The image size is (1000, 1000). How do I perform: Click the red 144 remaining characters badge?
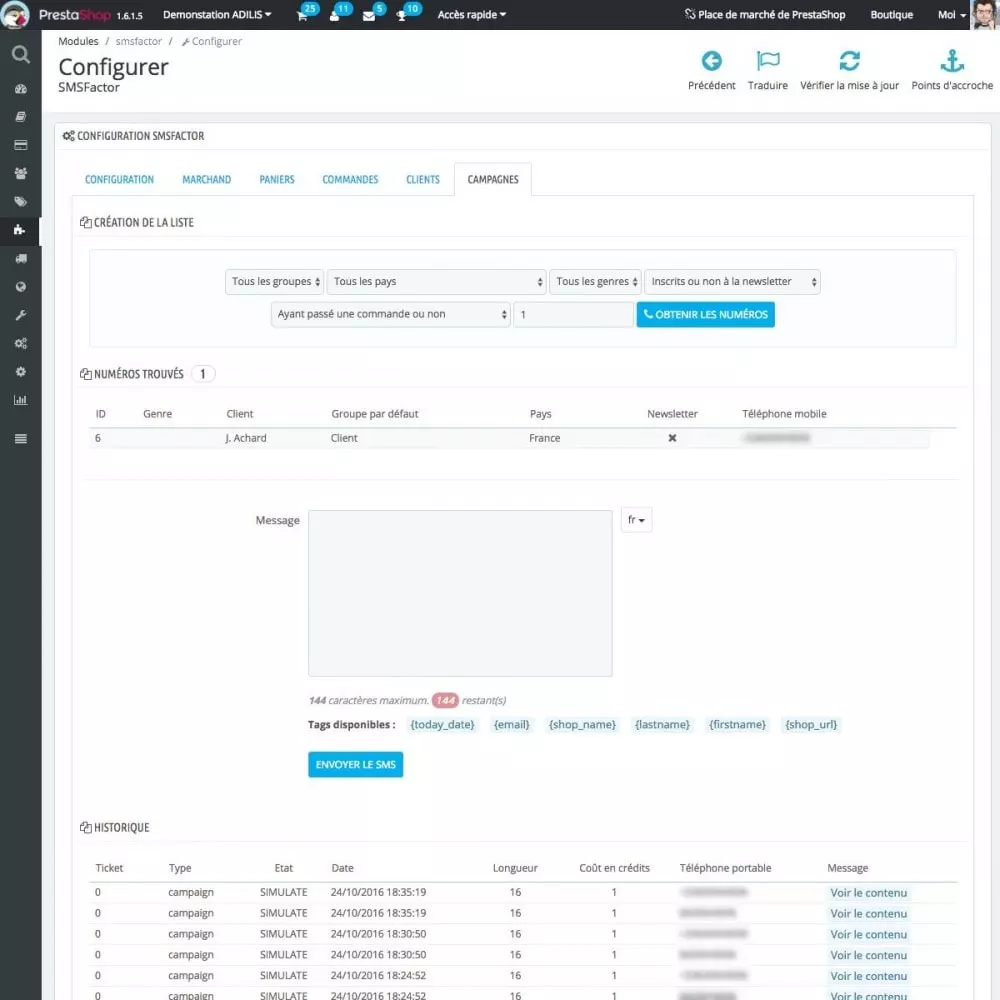445,700
